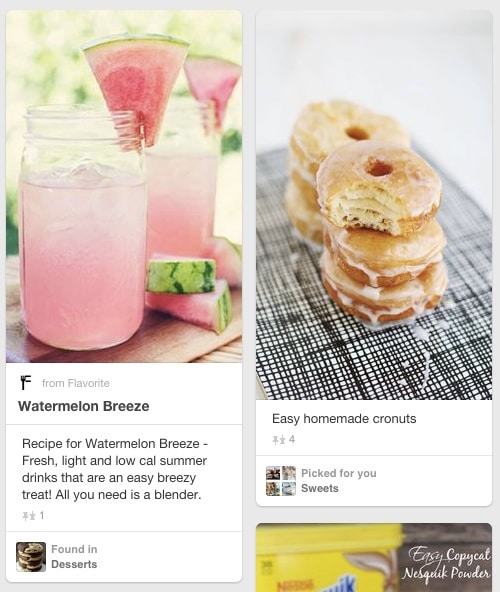The height and width of the screenshot is (592, 500).
Task: Click the repin count icon under Watermelon Breeze
Action: 29,516
